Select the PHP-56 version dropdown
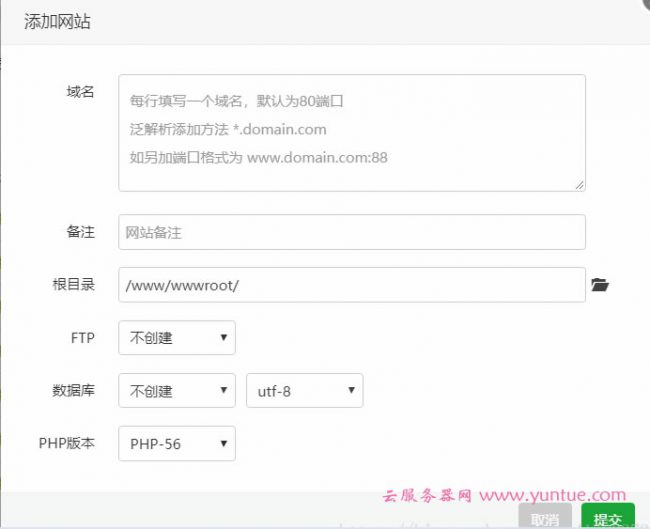This screenshot has height=529, width=650. tap(177, 444)
